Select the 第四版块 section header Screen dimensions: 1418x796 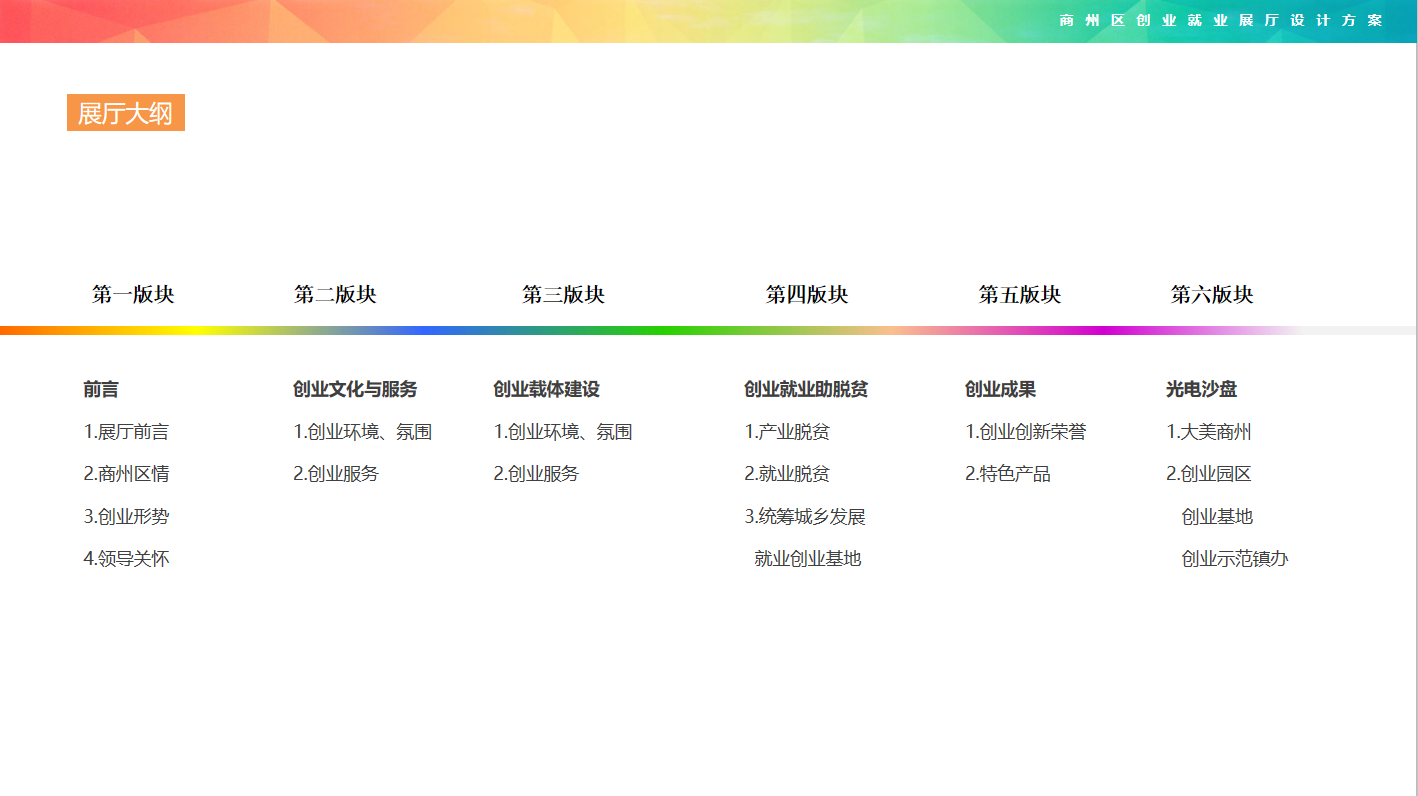pos(808,295)
